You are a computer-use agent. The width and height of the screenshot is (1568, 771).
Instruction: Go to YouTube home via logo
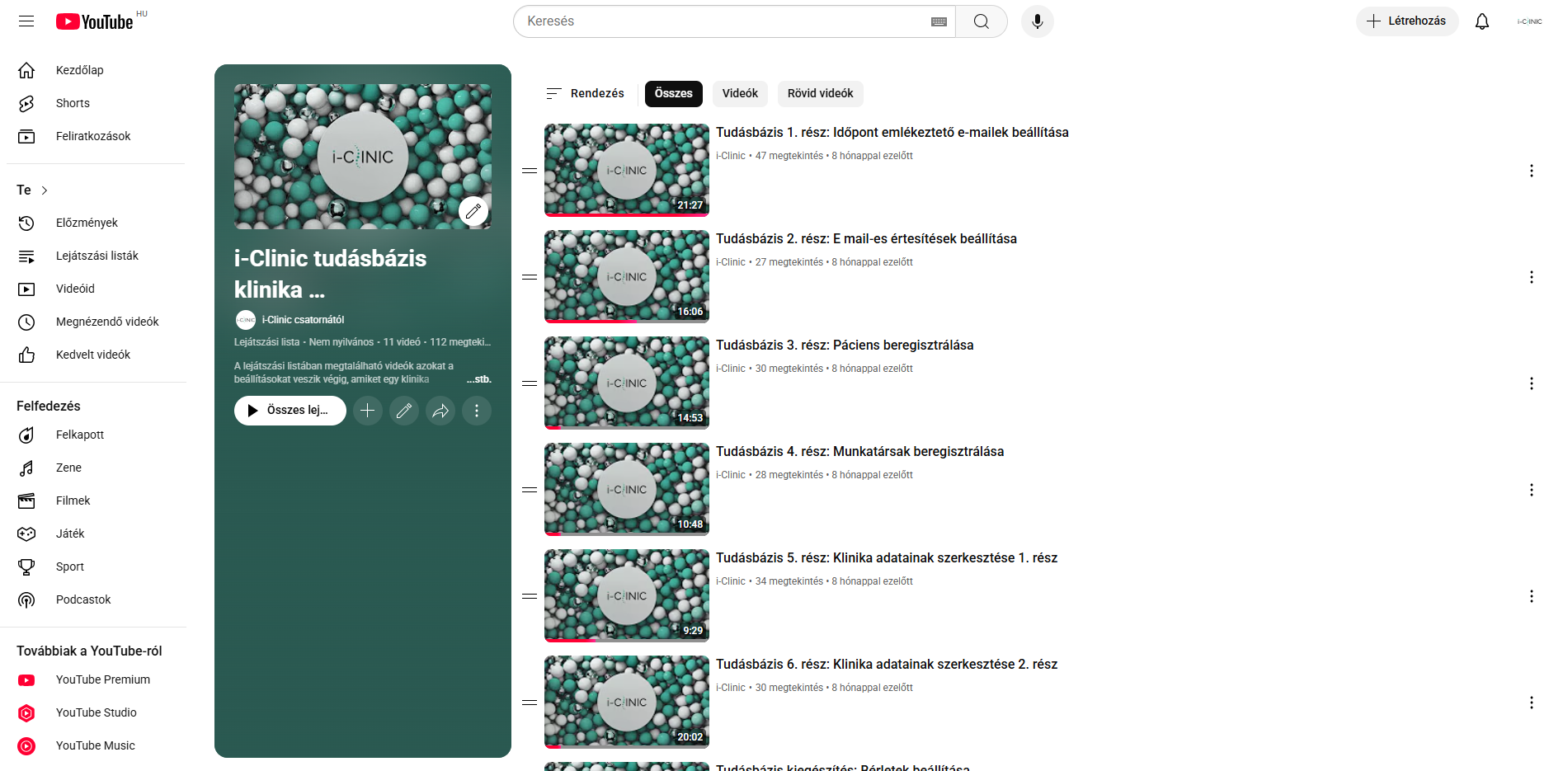pos(94,21)
